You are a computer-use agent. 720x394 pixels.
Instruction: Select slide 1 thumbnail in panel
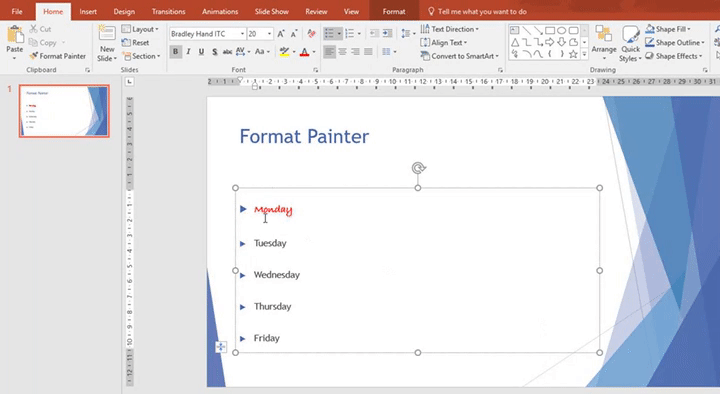pos(64,111)
